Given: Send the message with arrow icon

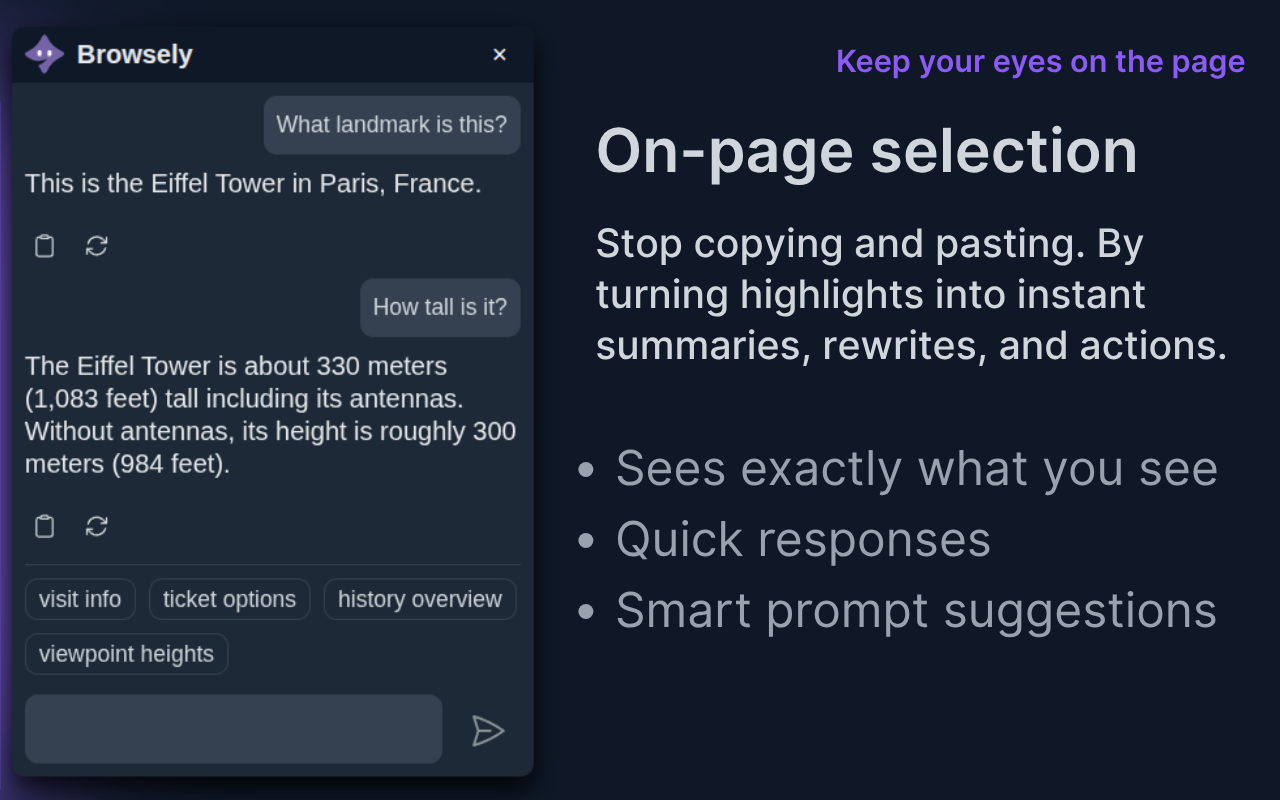Looking at the screenshot, I should (487, 731).
